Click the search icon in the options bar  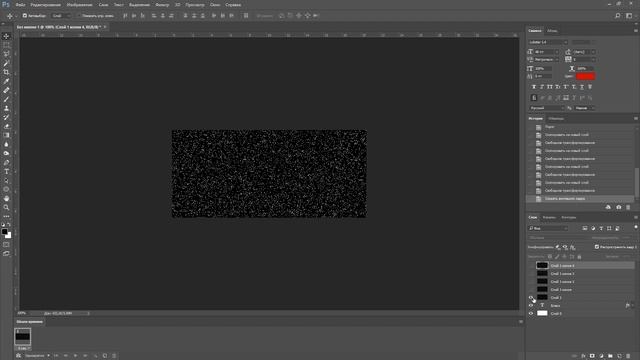coord(618,16)
